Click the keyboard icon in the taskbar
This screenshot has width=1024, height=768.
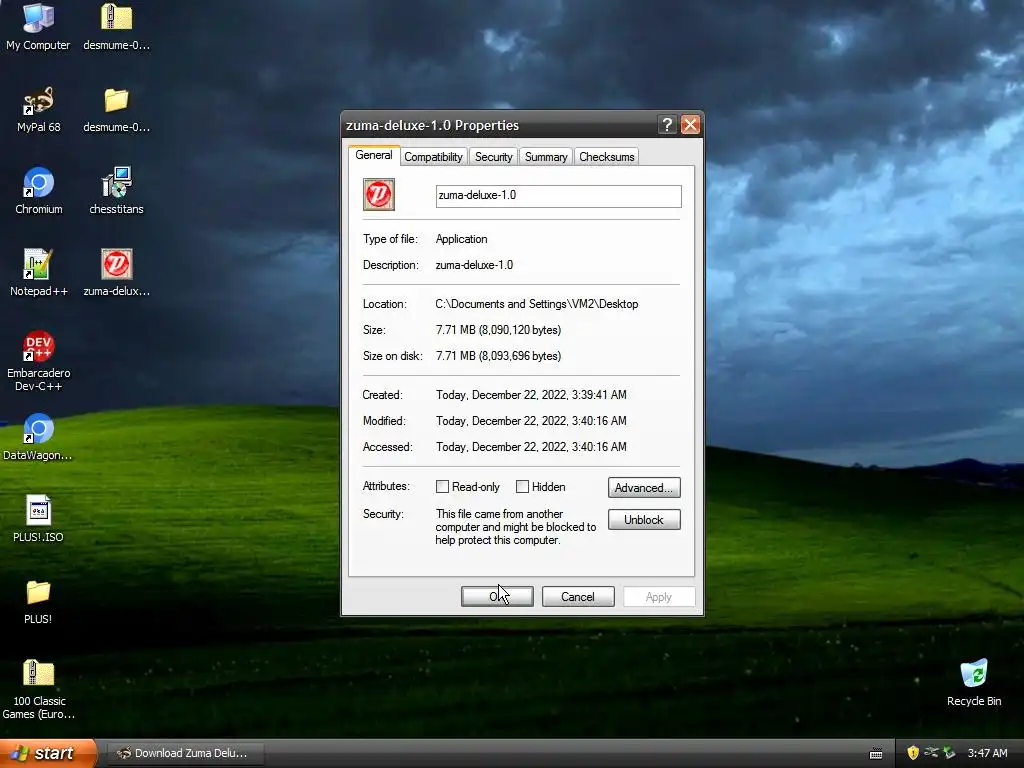pos(876,754)
